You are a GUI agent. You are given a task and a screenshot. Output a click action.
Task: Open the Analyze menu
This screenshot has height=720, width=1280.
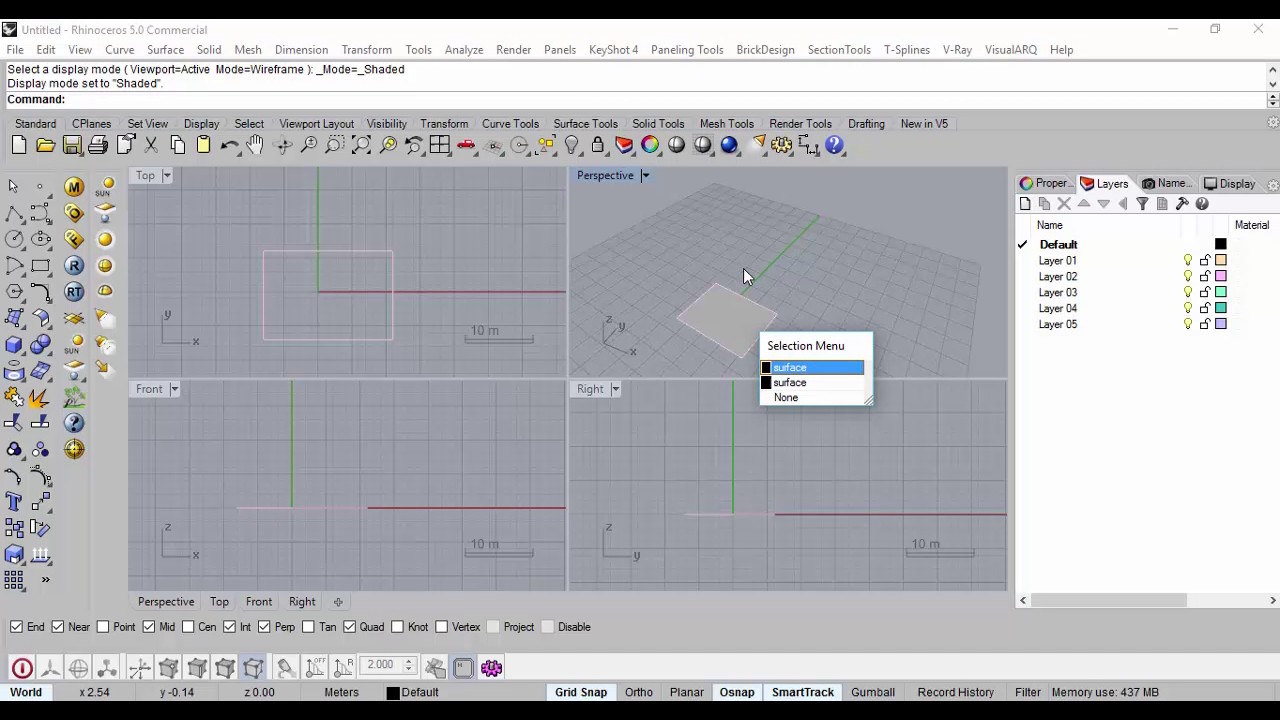464,50
